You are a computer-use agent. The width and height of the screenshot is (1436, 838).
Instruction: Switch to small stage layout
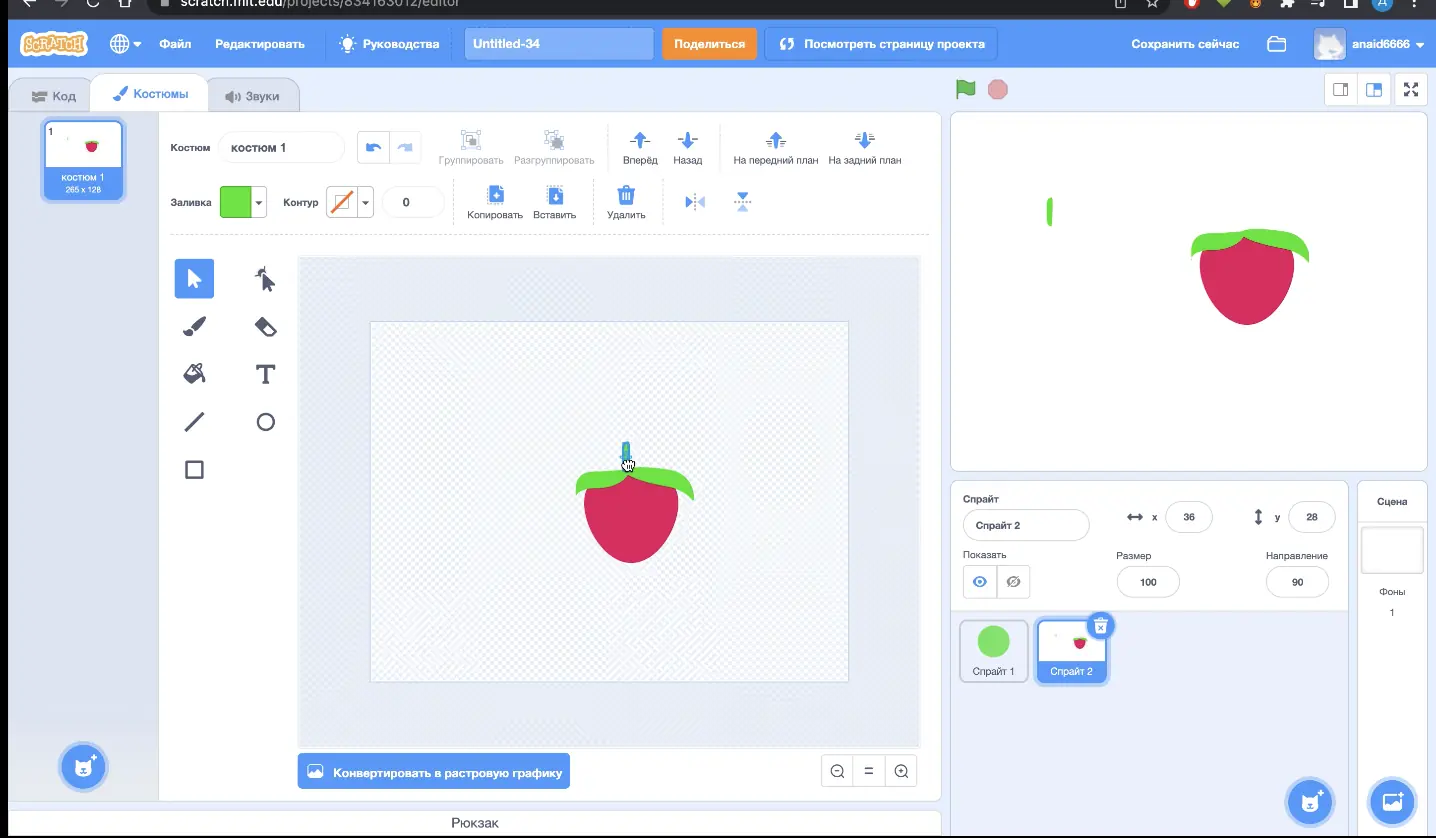tap(1341, 89)
